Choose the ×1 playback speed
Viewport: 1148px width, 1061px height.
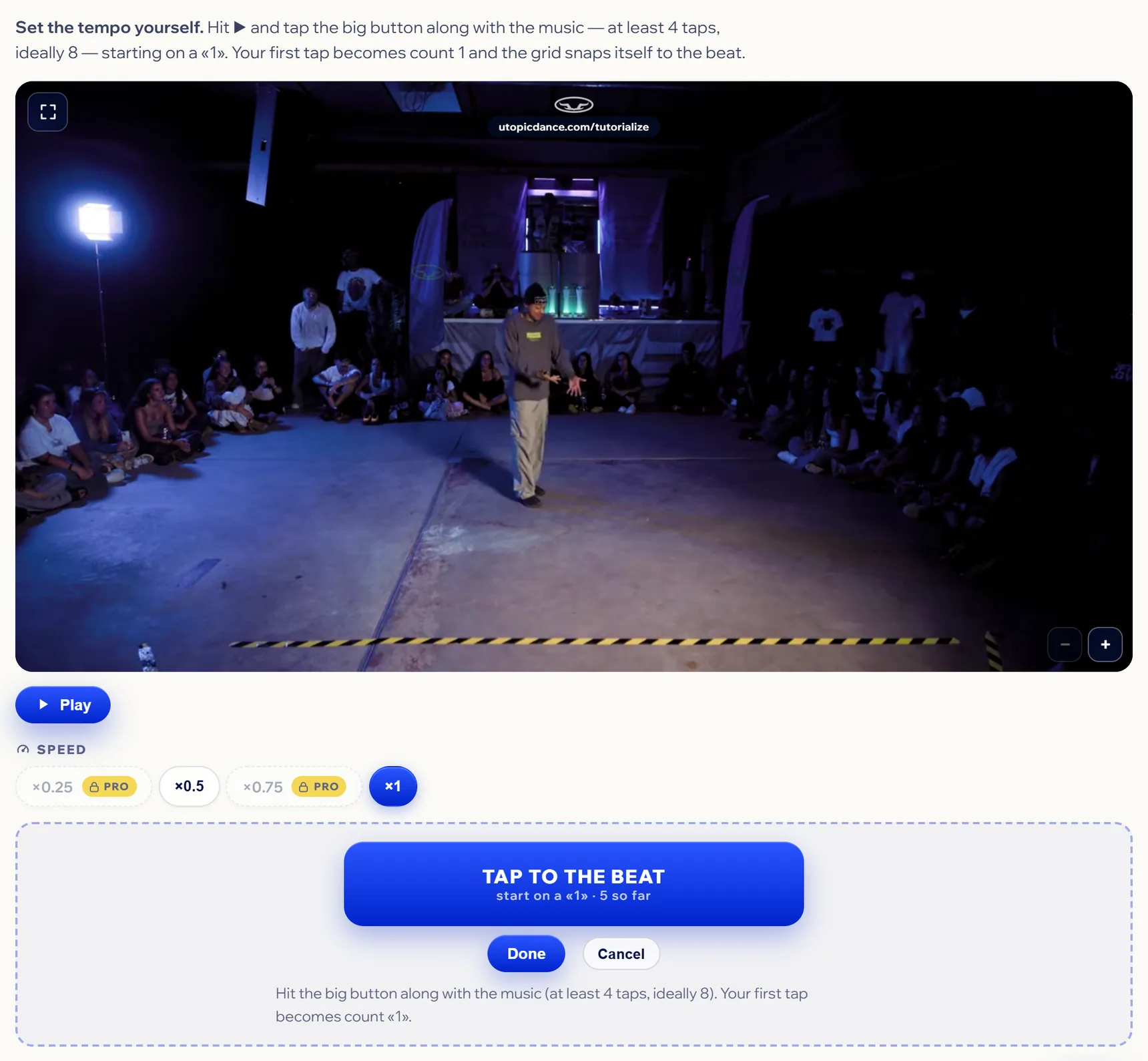coord(393,787)
